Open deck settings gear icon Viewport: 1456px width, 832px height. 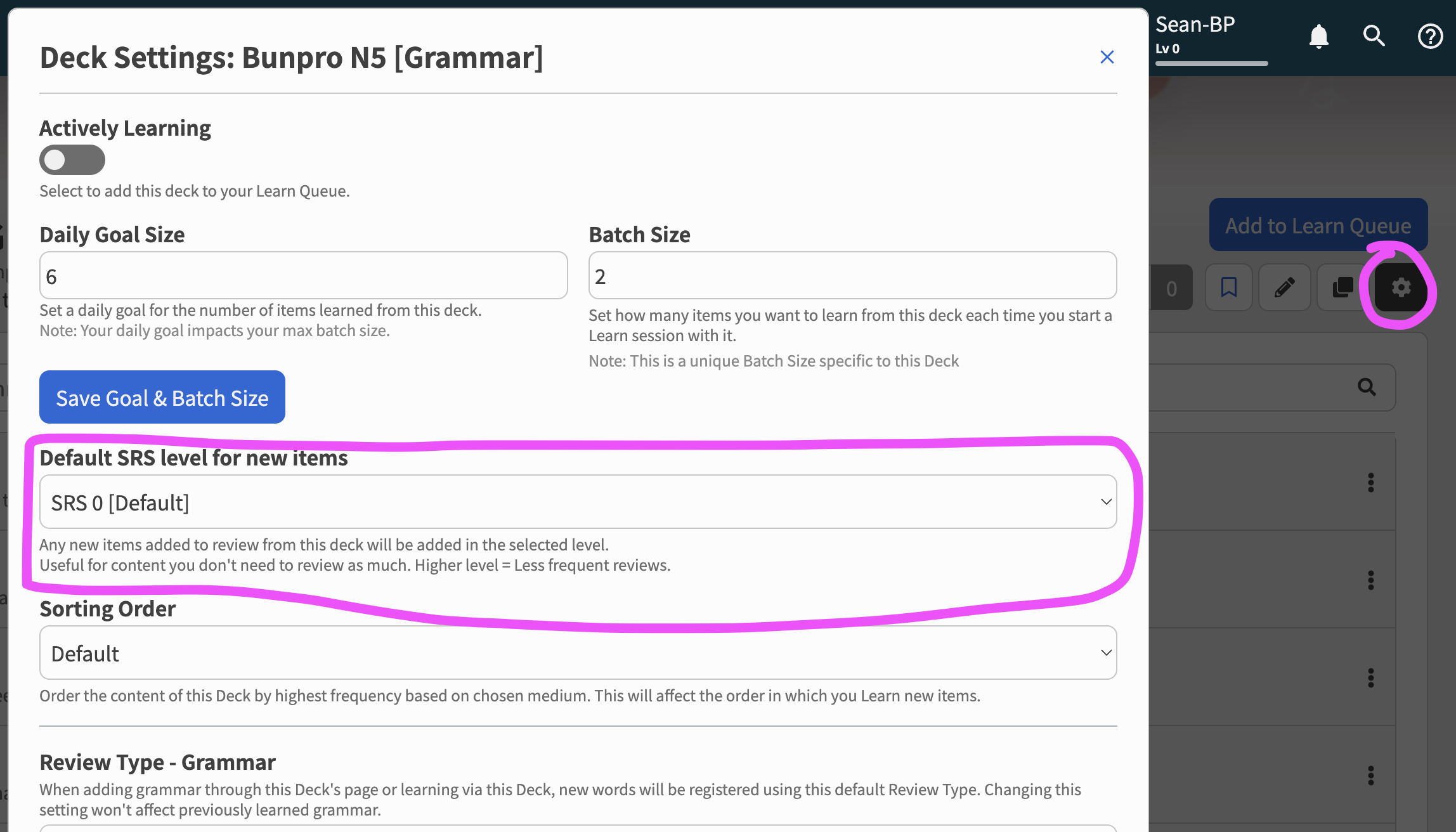1401,287
